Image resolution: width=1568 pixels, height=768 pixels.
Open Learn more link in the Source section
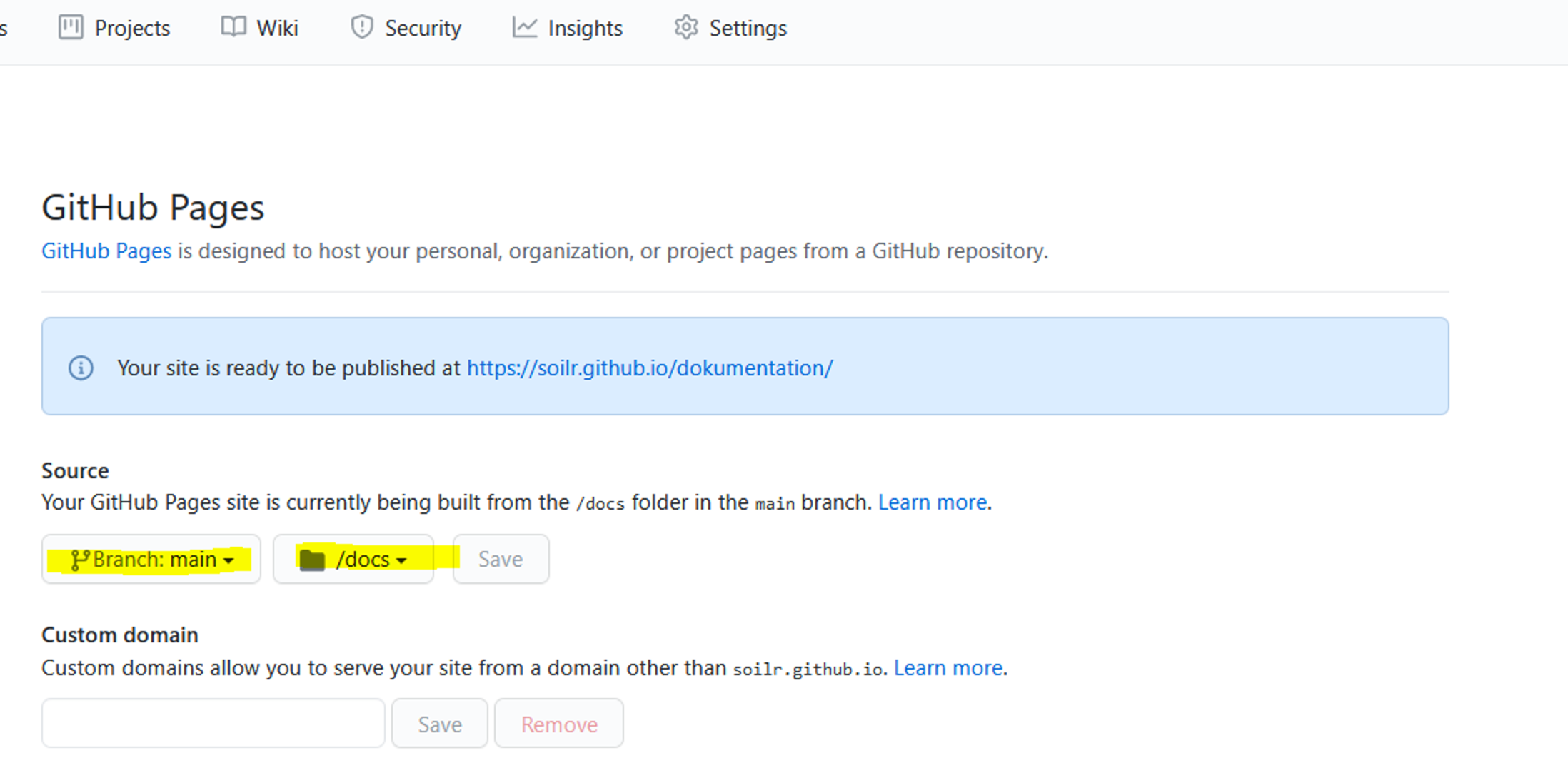[933, 502]
